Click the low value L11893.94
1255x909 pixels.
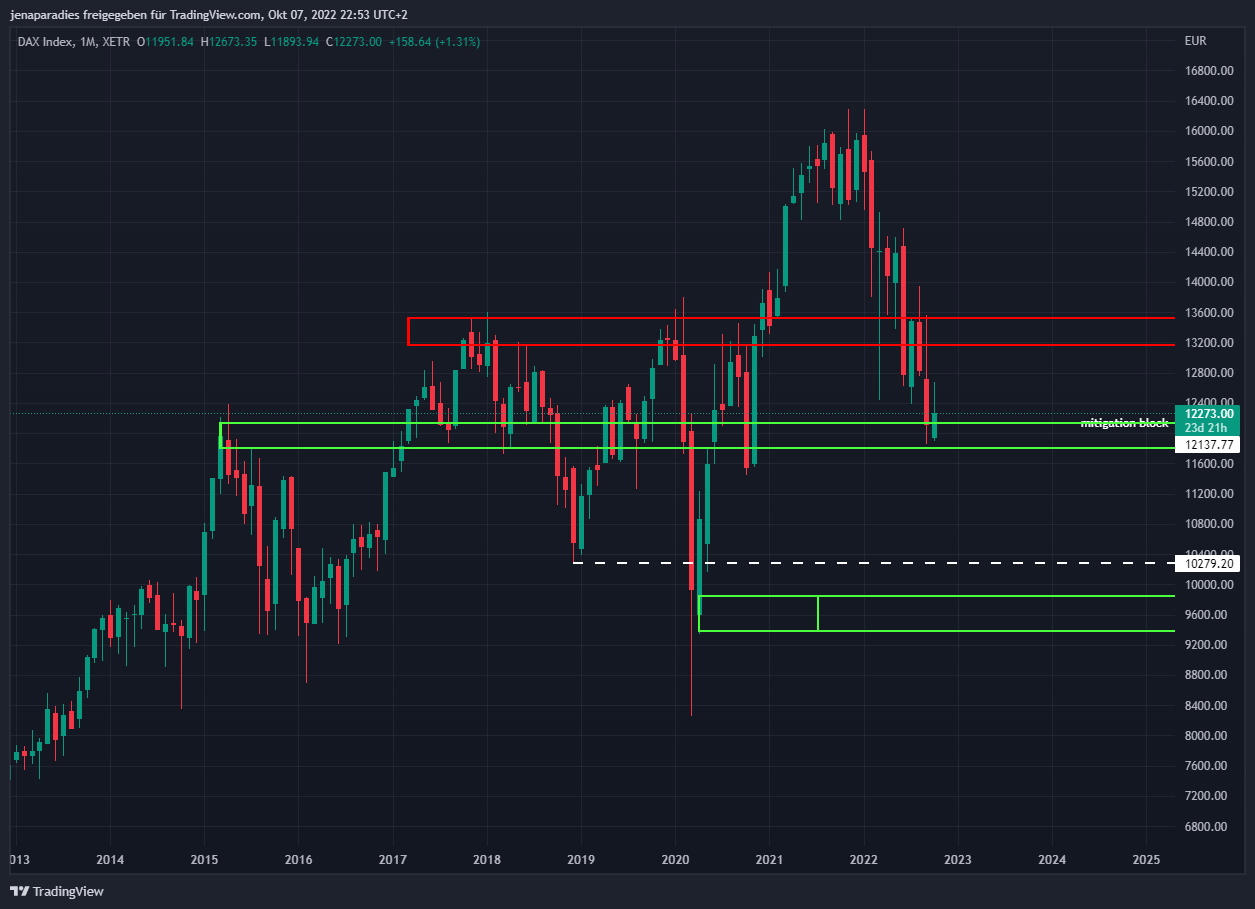click(x=291, y=42)
